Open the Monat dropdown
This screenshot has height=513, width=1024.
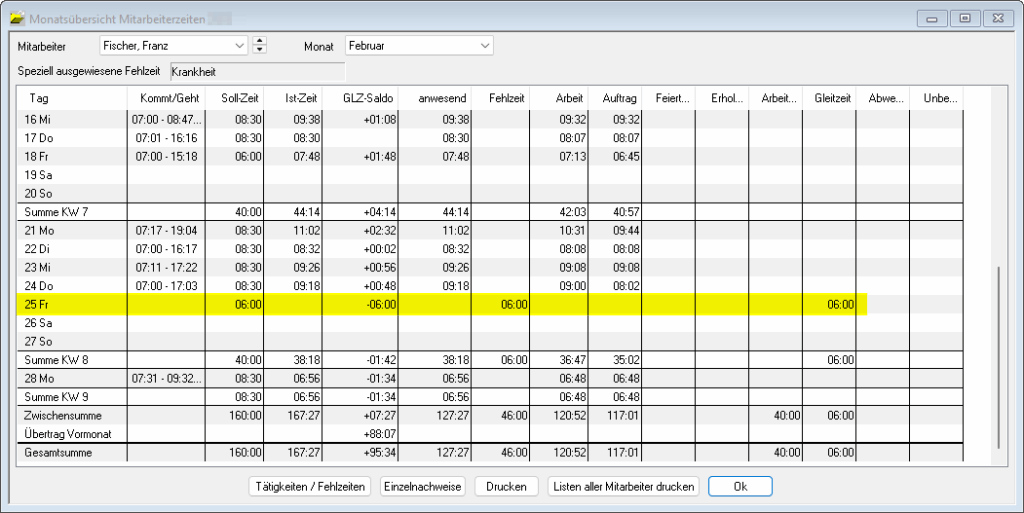coord(485,45)
